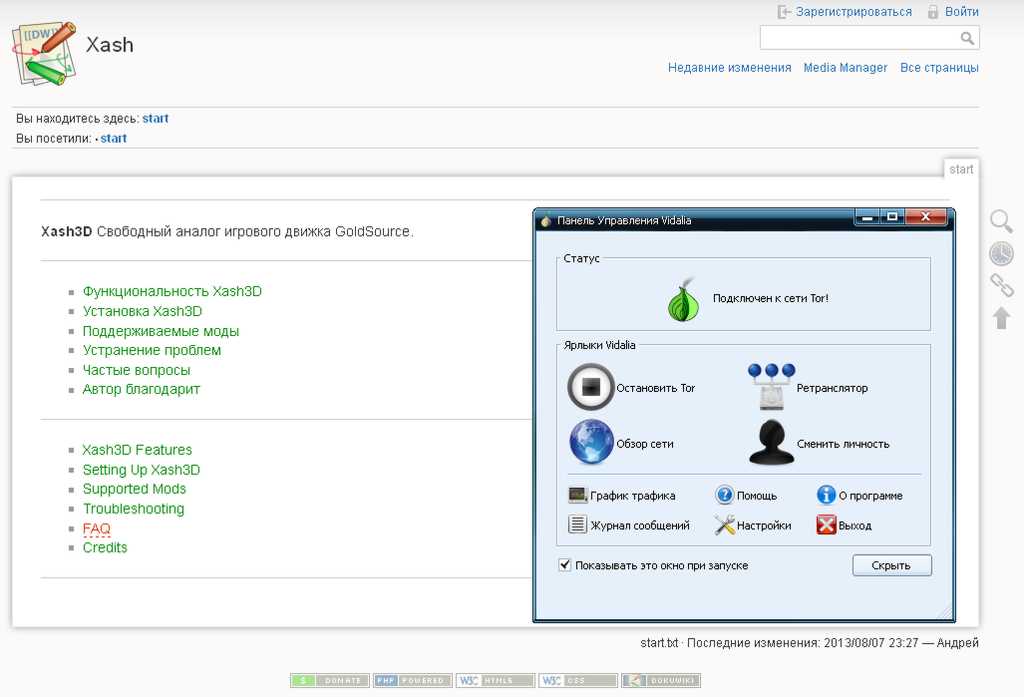The image size is (1024, 697).
Task: Click the page history clock icon
Action: (x=1001, y=253)
